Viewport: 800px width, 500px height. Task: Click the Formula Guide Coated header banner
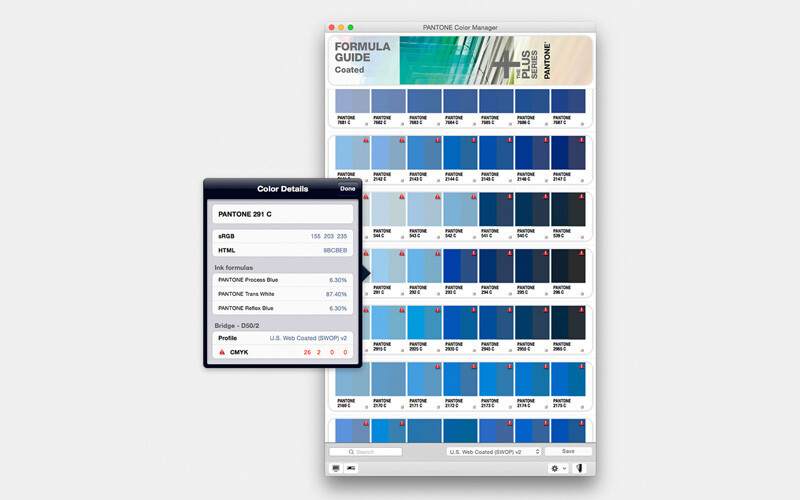460,60
